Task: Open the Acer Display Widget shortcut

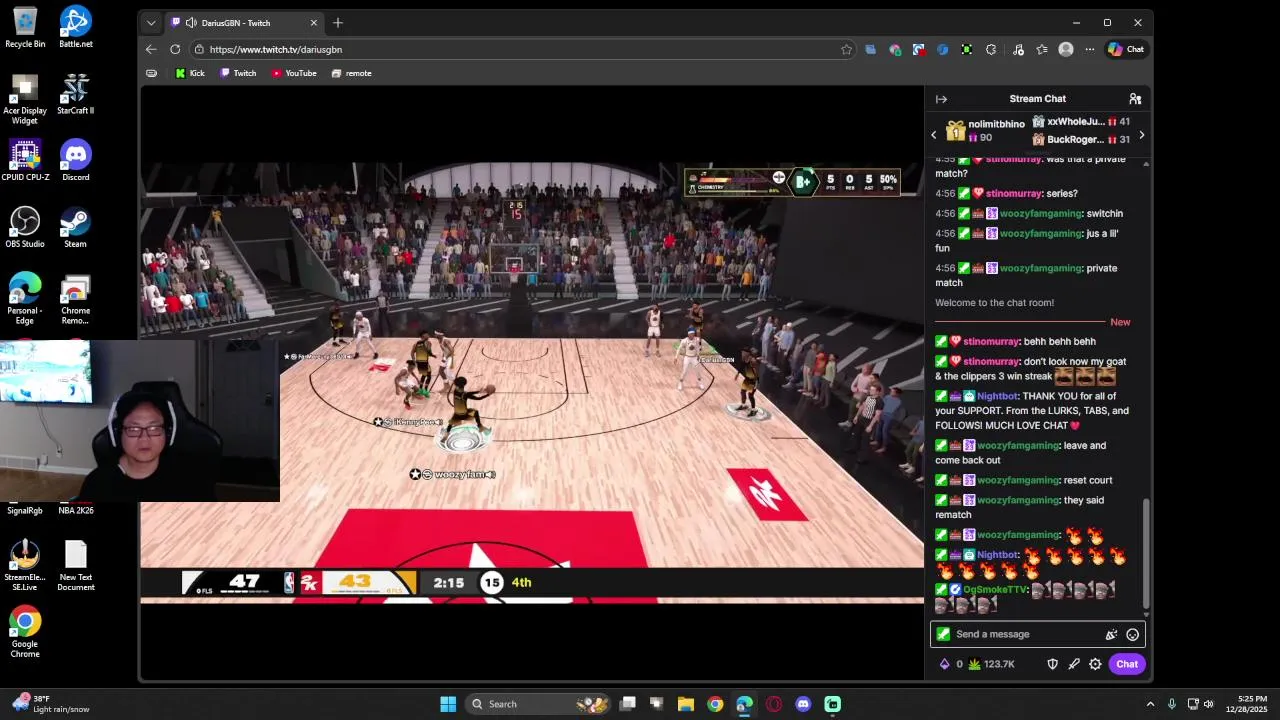Action: click(25, 100)
